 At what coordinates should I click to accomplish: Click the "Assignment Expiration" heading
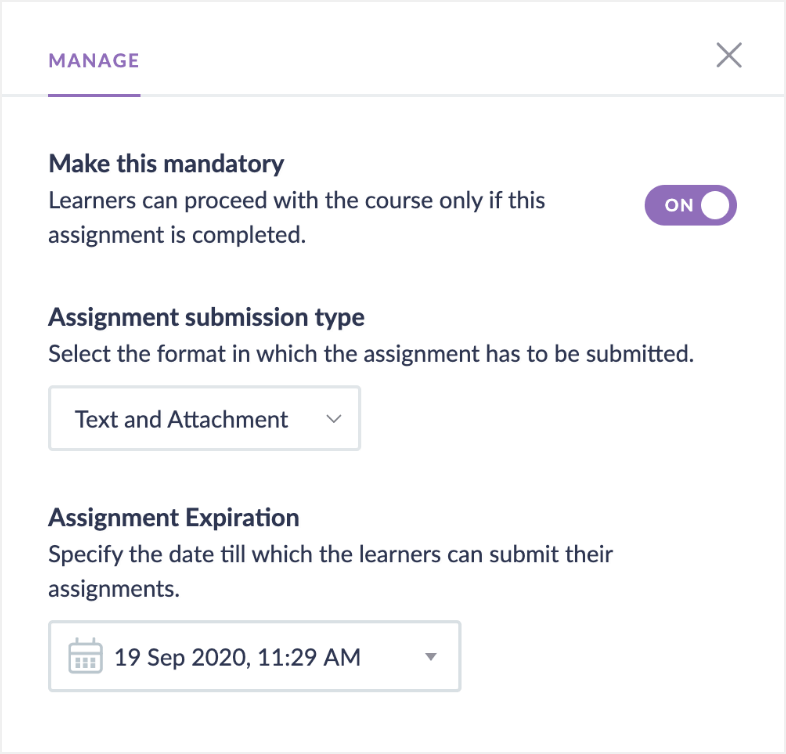click(173, 518)
